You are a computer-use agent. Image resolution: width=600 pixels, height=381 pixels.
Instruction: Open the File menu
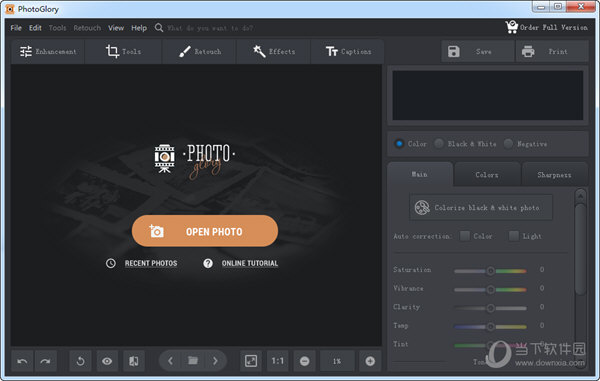click(x=16, y=28)
